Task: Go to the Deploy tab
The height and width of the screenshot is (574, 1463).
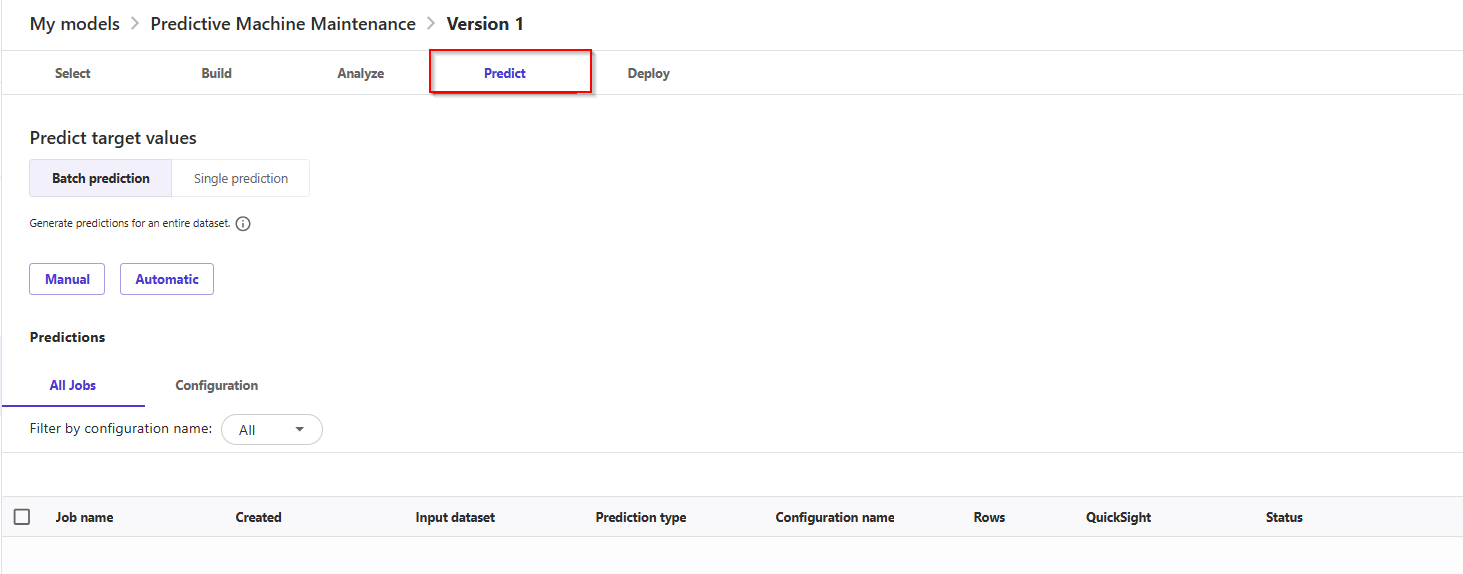Action: pos(649,73)
